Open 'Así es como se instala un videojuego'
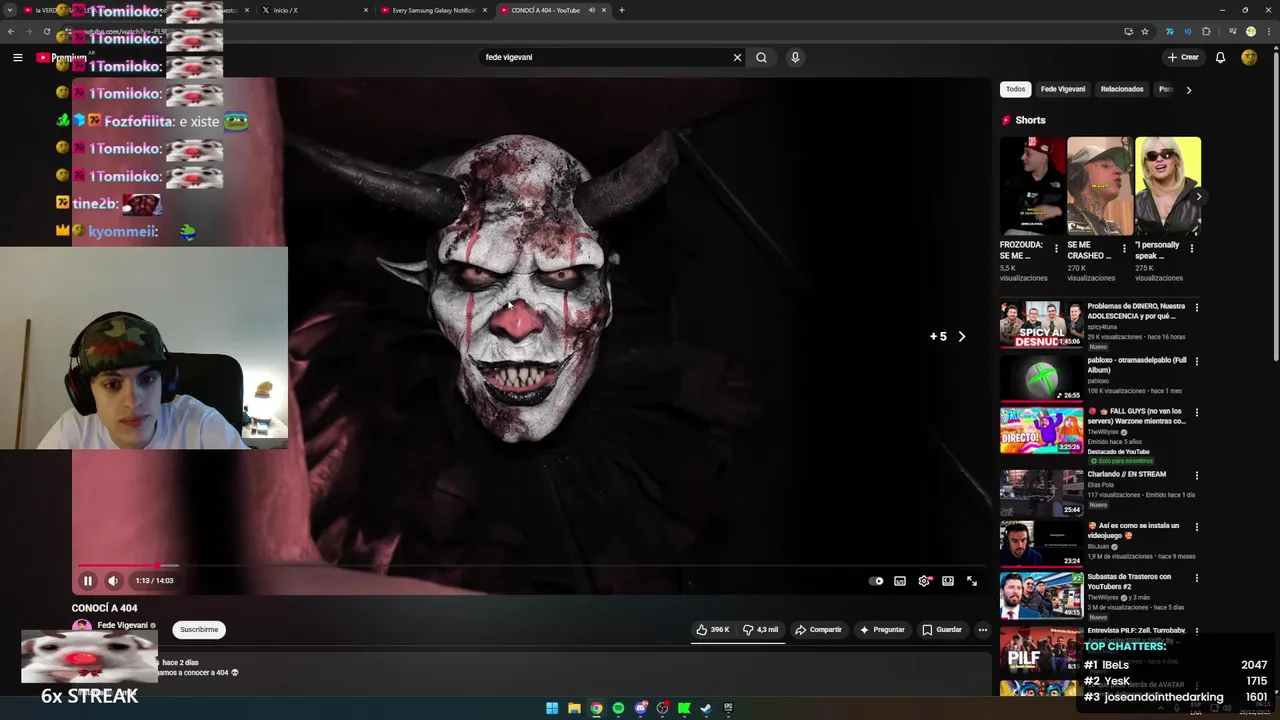This screenshot has height=720, width=1280. click(x=1134, y=531)
